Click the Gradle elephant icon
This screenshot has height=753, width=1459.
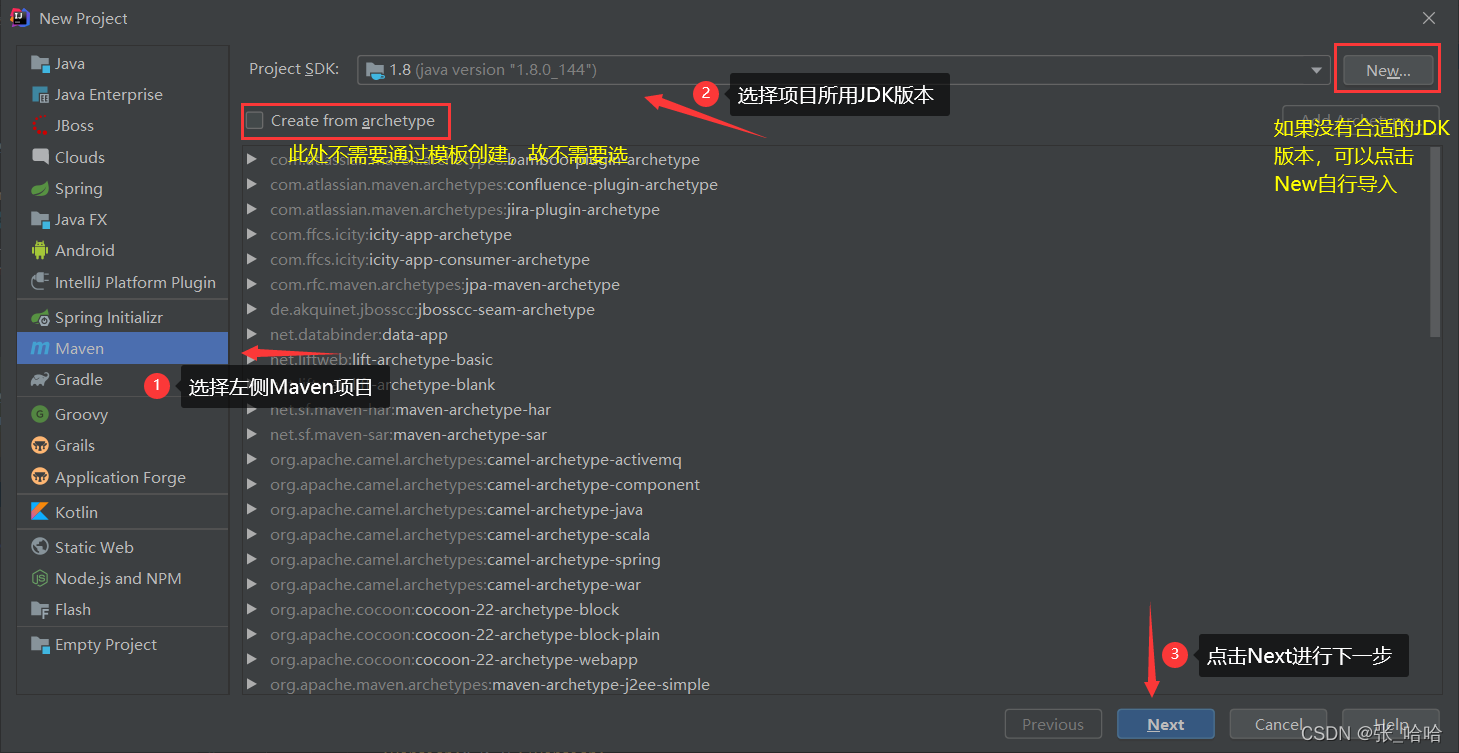[40, 380]
